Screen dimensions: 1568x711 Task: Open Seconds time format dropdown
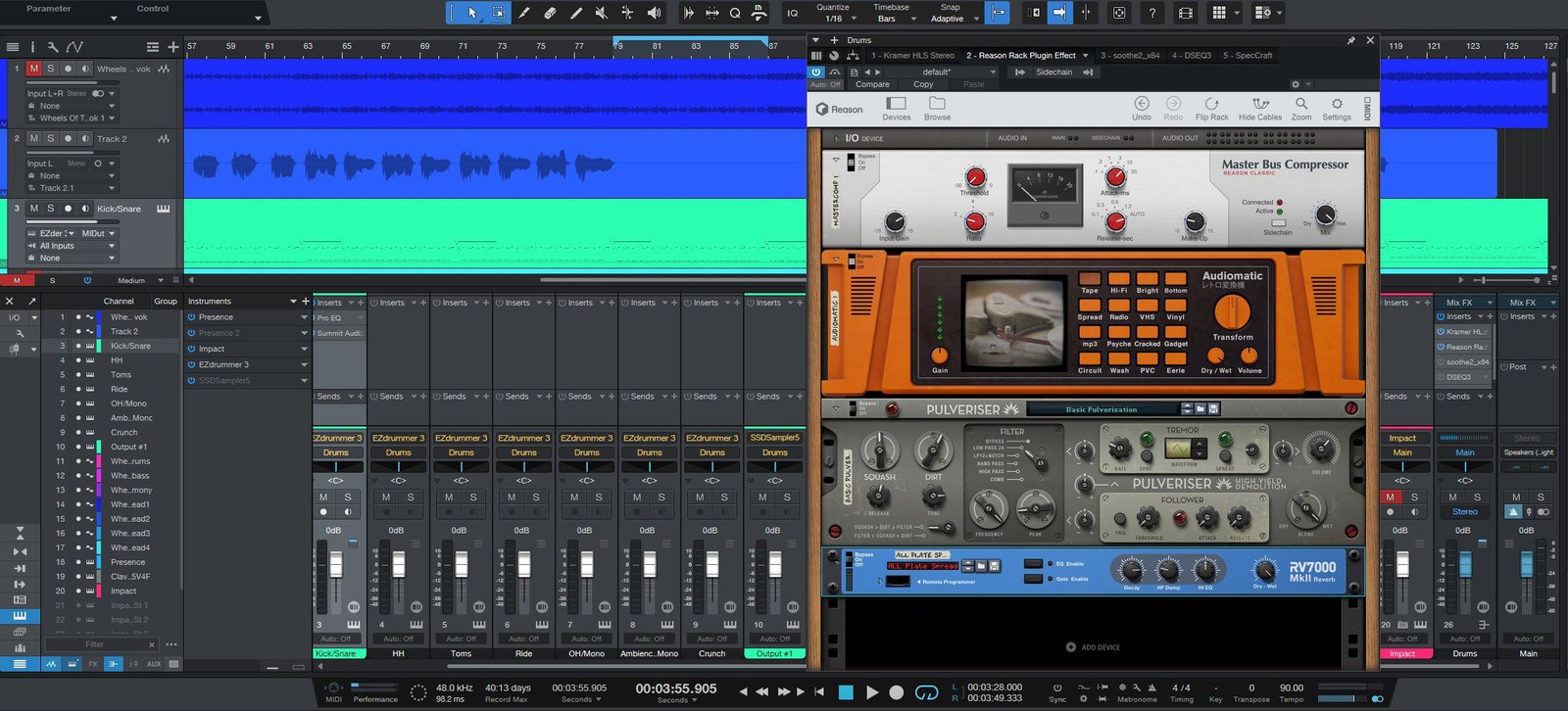click(x=676, y=700)
